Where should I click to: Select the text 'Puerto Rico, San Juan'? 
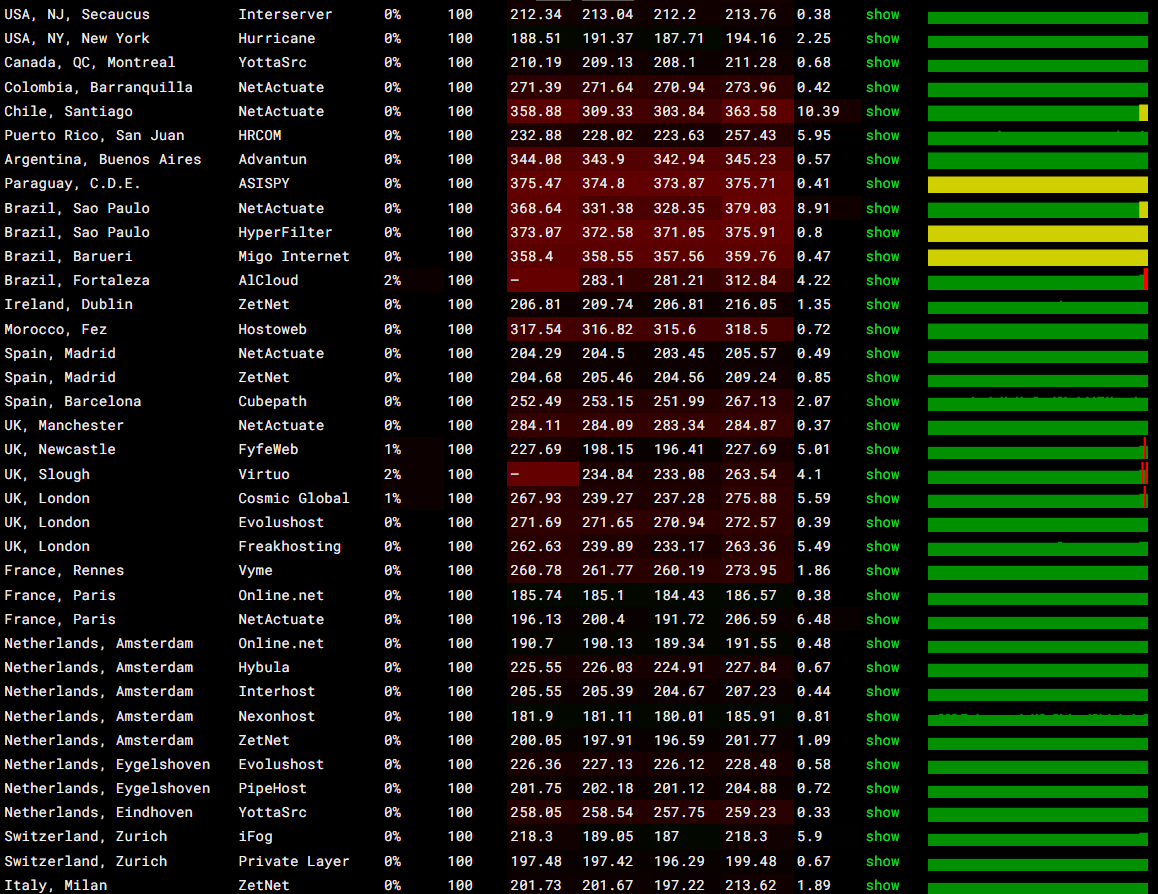coord(95,135)
